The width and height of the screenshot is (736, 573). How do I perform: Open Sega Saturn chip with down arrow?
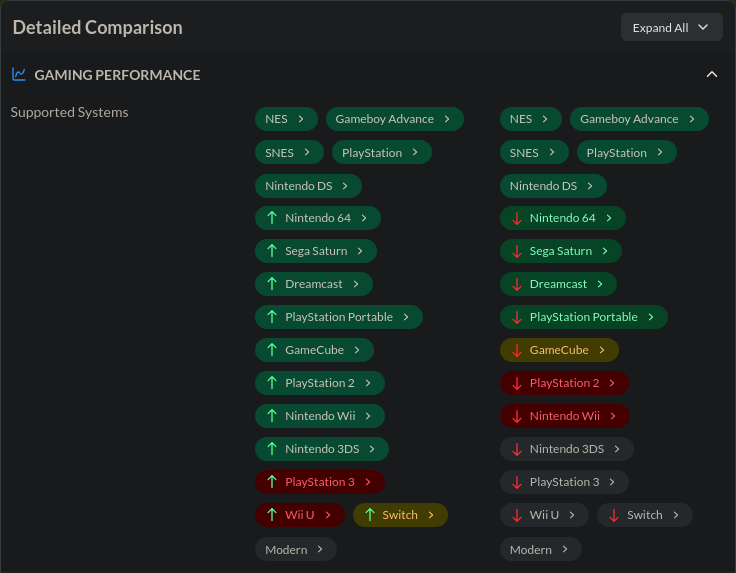pyautogui.click(x=560, y=251)
